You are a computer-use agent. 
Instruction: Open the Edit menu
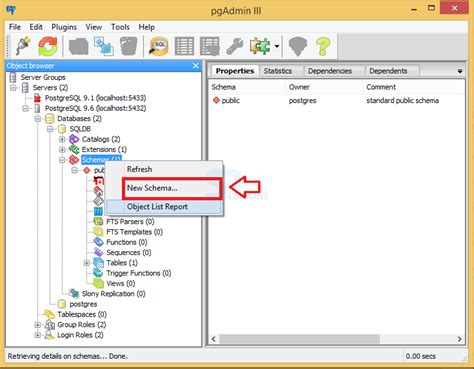[x=36, y=27]
